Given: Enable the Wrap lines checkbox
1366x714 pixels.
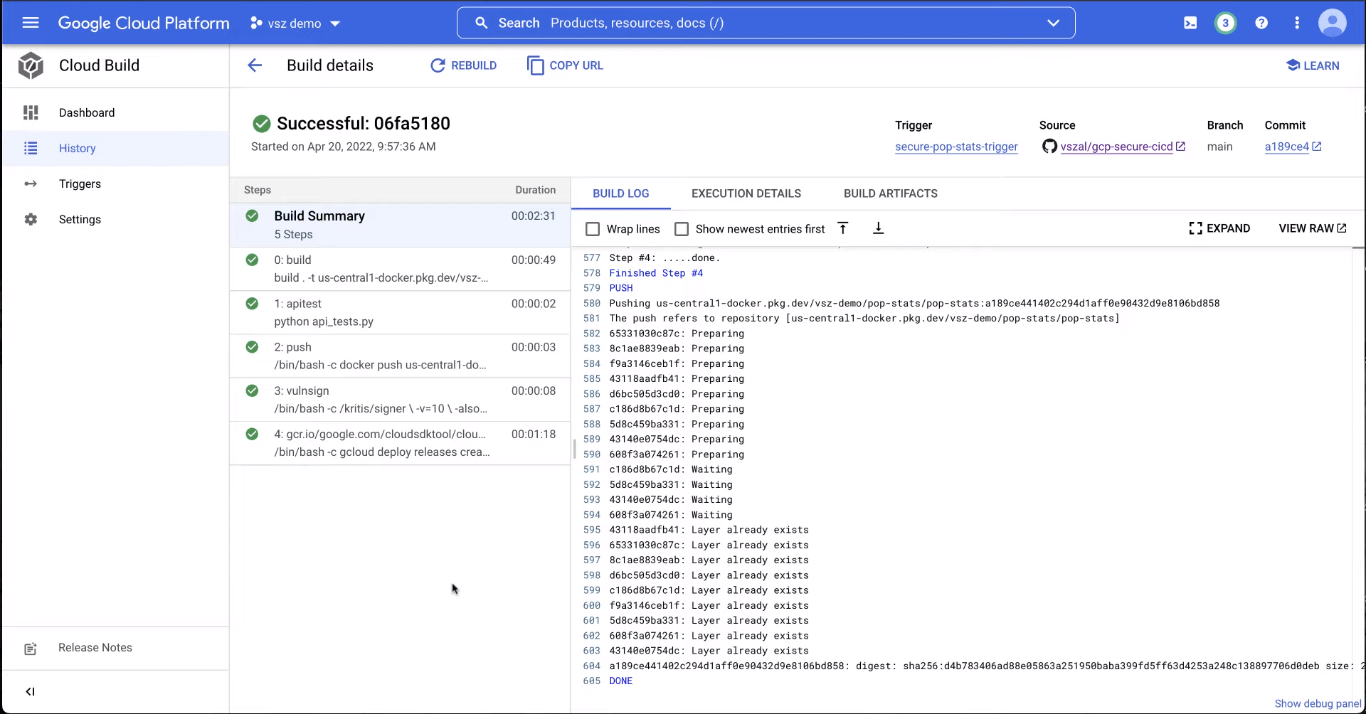Looking at the screenshot, I should 593,229.
